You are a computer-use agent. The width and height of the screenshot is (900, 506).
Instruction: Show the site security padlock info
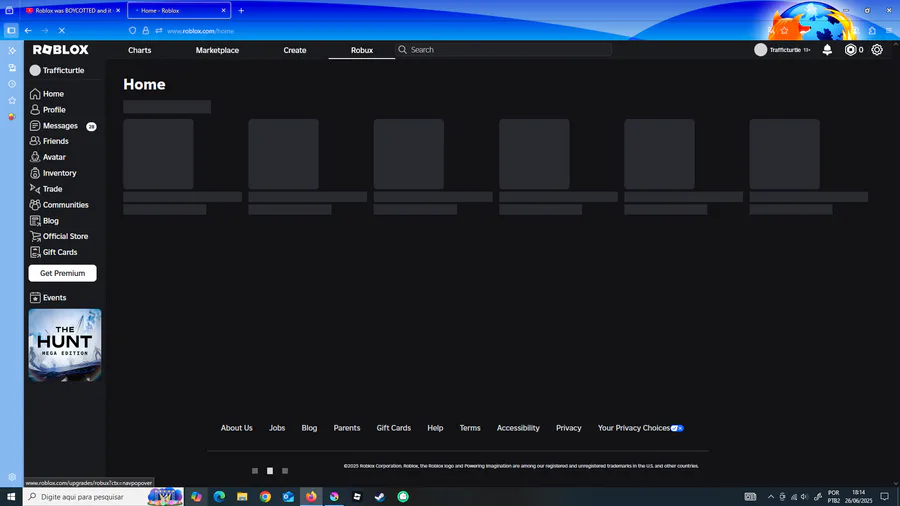[x=146, y=31]
